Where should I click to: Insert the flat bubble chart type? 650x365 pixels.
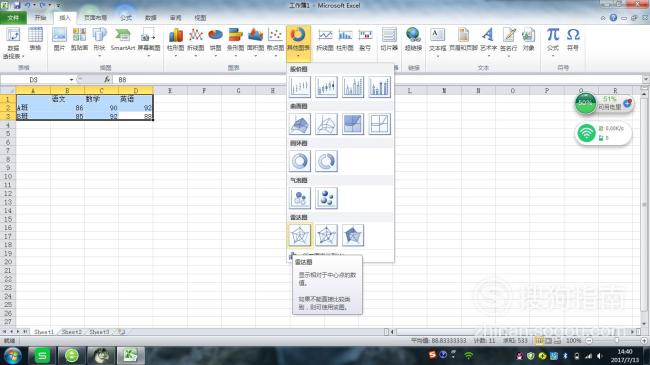pos(300,198)
